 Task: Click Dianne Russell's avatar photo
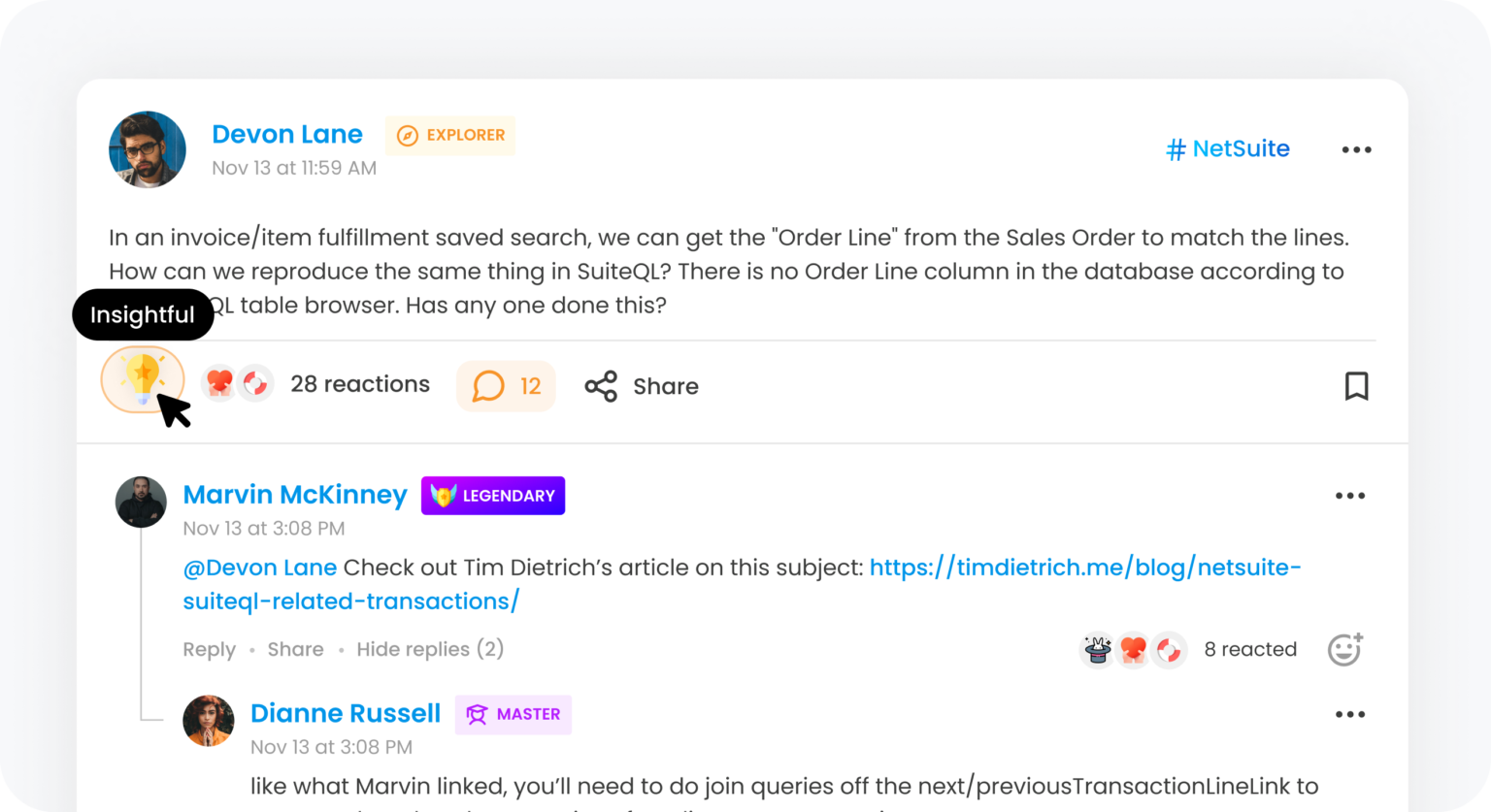(209, 720)
